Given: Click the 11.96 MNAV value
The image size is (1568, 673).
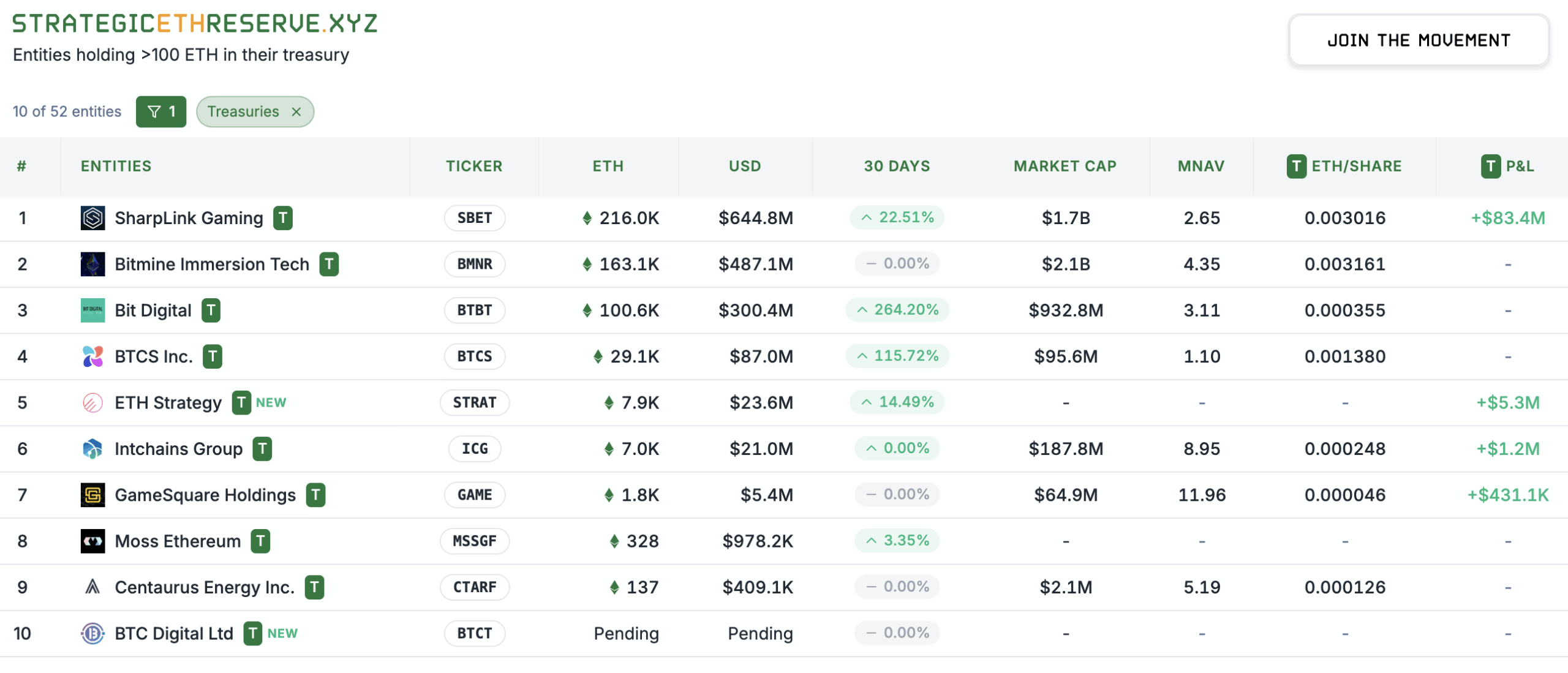Looking at the screenshot, I should (1202, 495).
